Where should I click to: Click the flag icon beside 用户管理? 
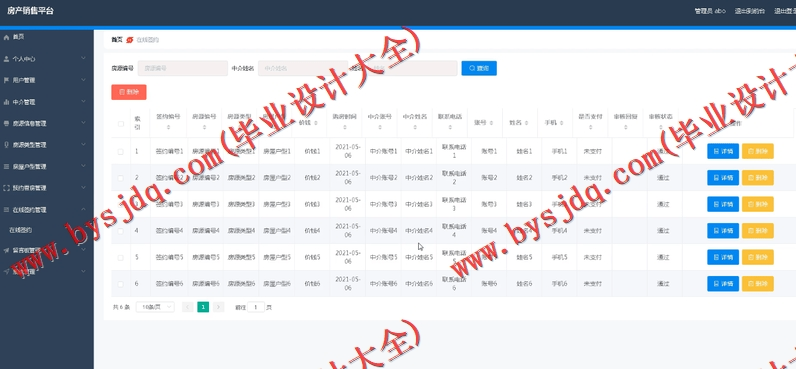click(x=6, y=80)
